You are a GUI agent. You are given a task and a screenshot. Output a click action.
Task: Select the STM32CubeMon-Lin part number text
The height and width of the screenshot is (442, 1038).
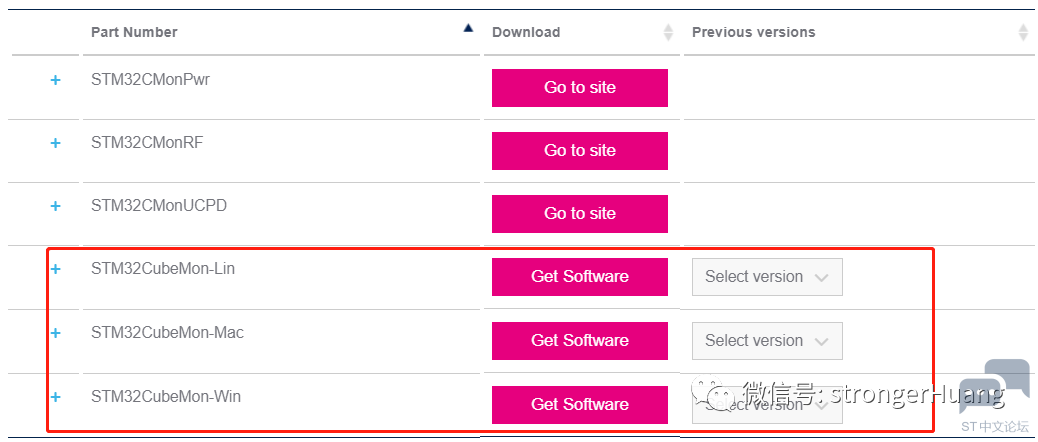pyautogui.click(x=163, y=269)
